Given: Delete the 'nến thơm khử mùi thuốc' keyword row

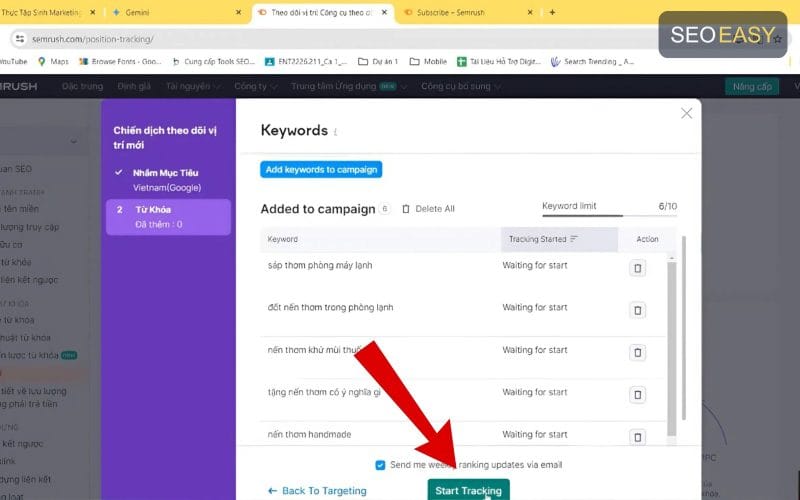Looking at the screenshot, I should click(637, 353).
